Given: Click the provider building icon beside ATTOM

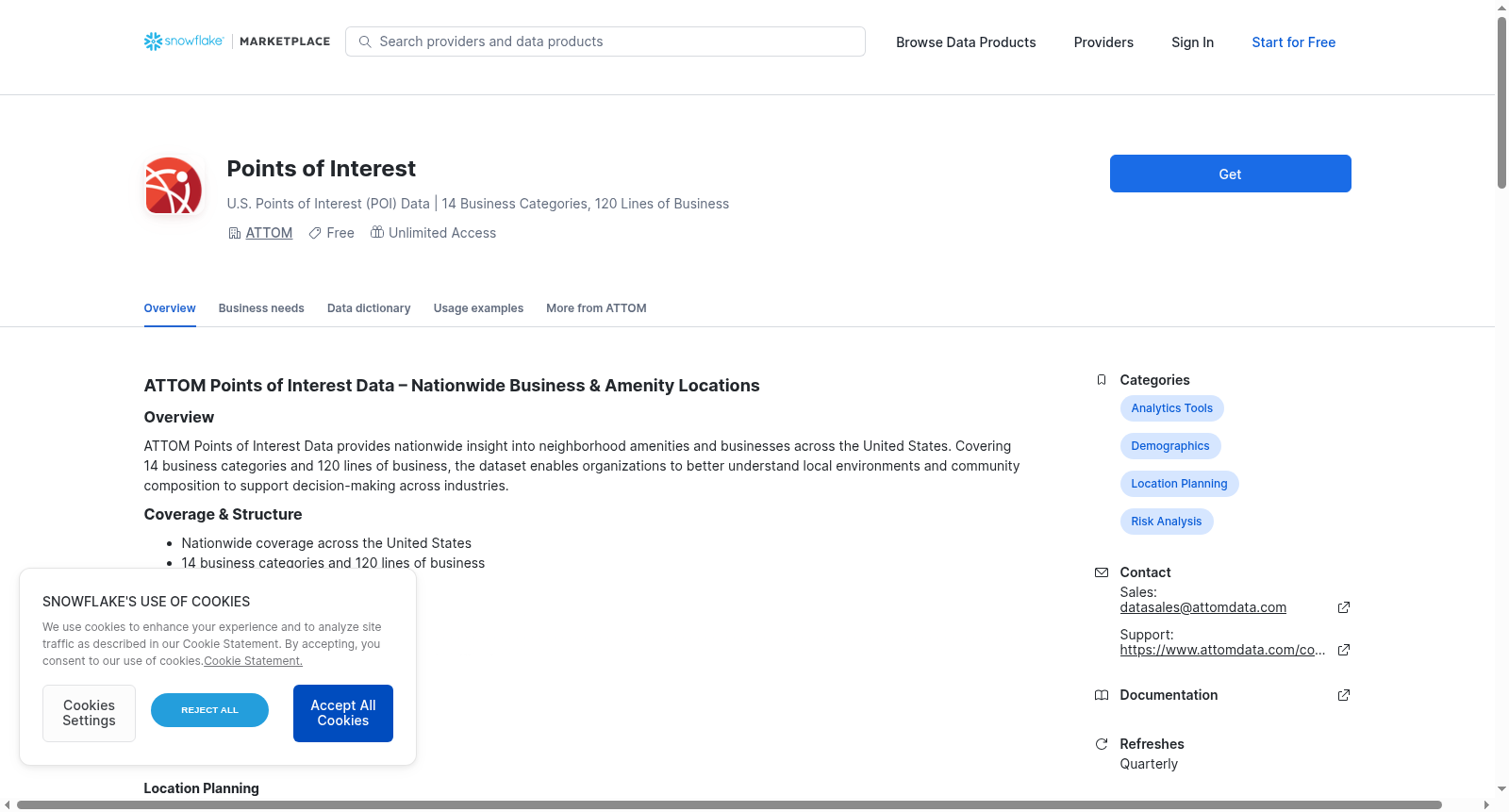Looking at the screenshot, I should (235, 233).
